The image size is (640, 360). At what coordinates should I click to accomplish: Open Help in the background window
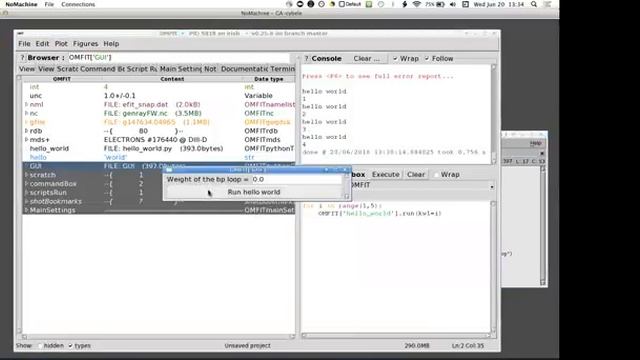click(x=536, y=143)
